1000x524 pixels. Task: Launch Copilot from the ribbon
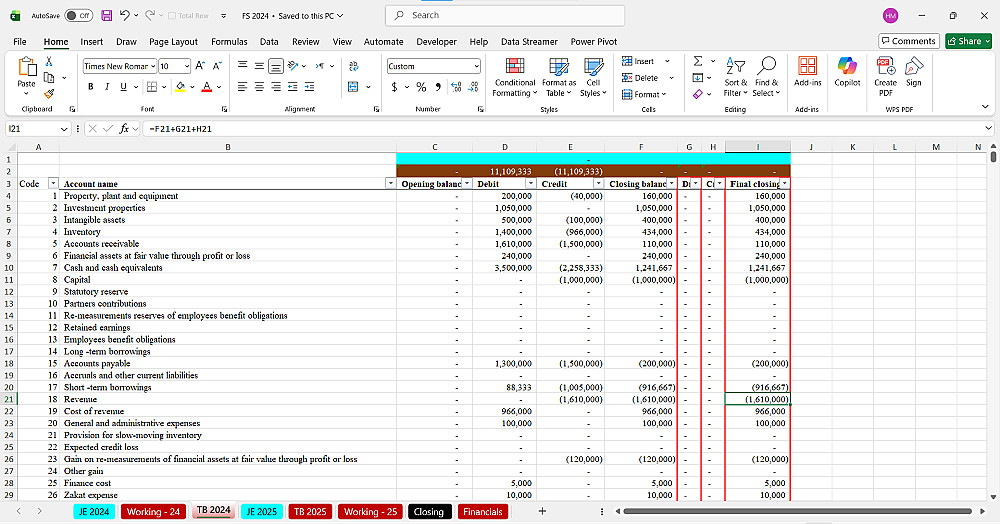847,71
